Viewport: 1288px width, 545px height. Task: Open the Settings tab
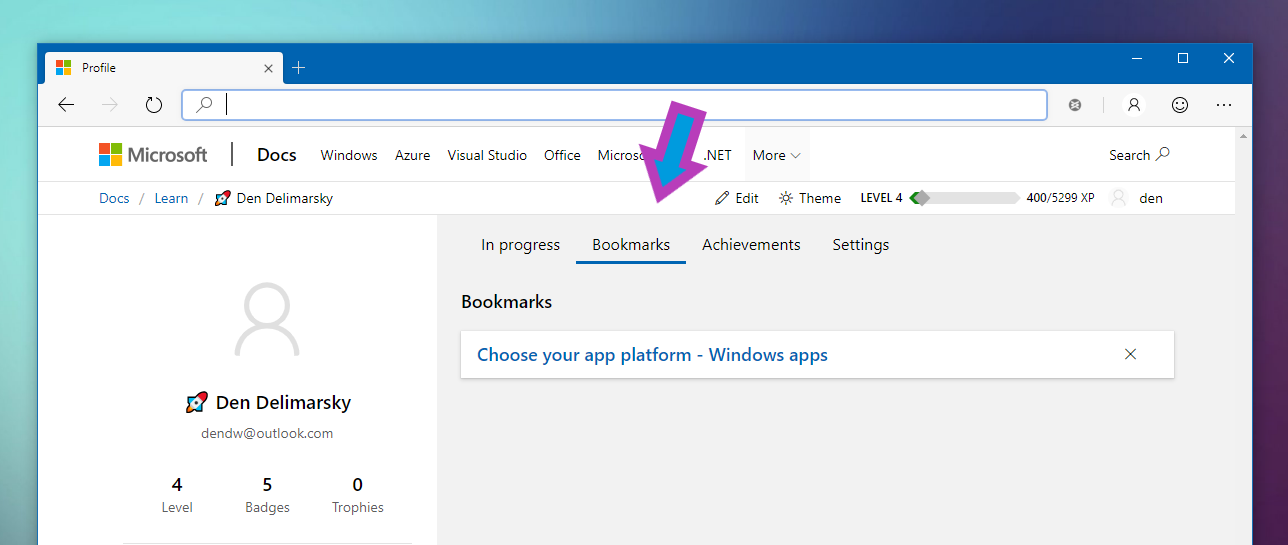[861, 245]
